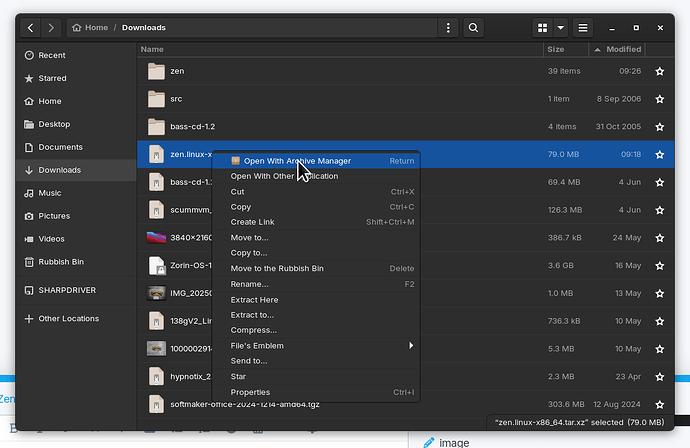The image size is (690, 448).
Task: Choose Extract to... option
Action: click(316, 315)
